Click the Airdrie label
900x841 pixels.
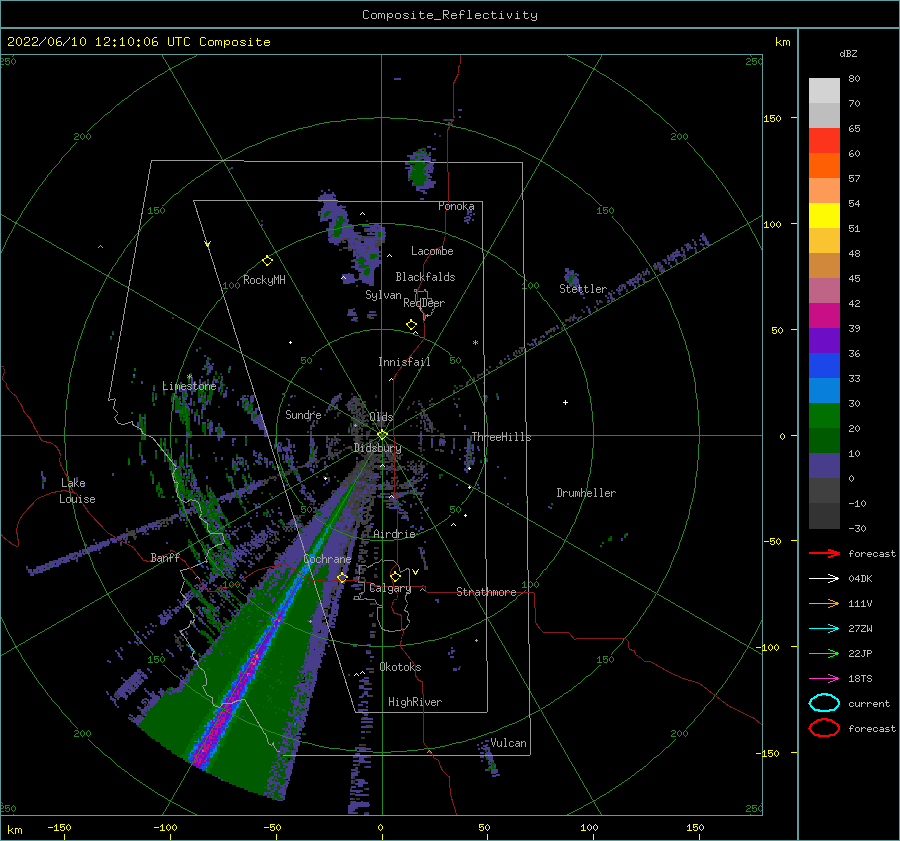point(394,534)
